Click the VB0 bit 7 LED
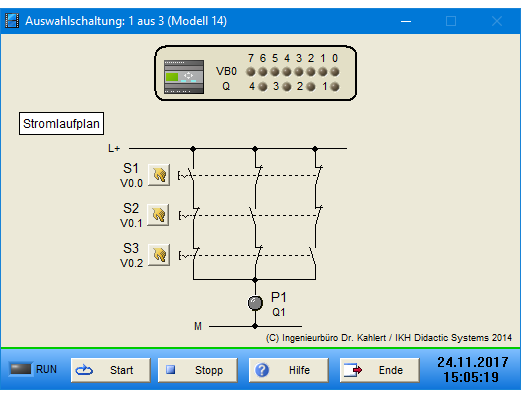Viewport: 521px width, 401px height. coord(251,72)
